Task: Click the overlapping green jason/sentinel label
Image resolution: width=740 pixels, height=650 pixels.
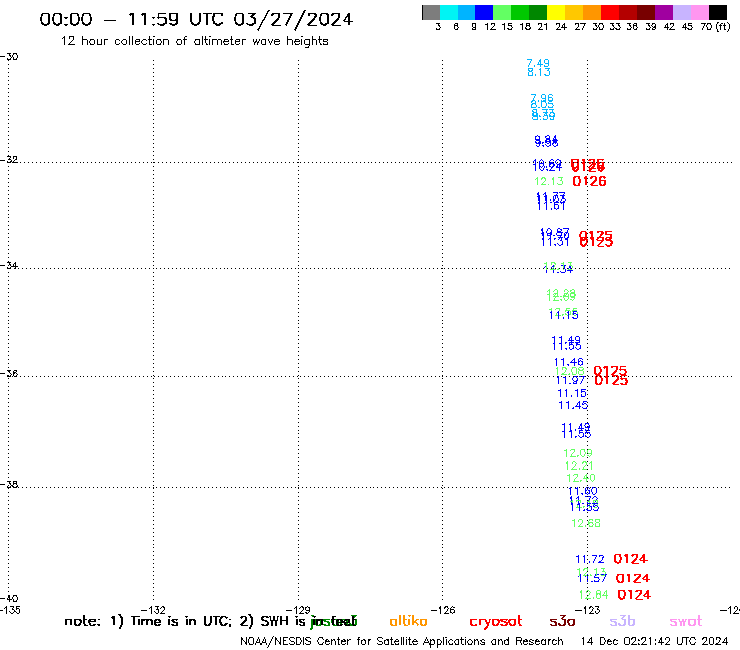Action: tap(334, 622)
